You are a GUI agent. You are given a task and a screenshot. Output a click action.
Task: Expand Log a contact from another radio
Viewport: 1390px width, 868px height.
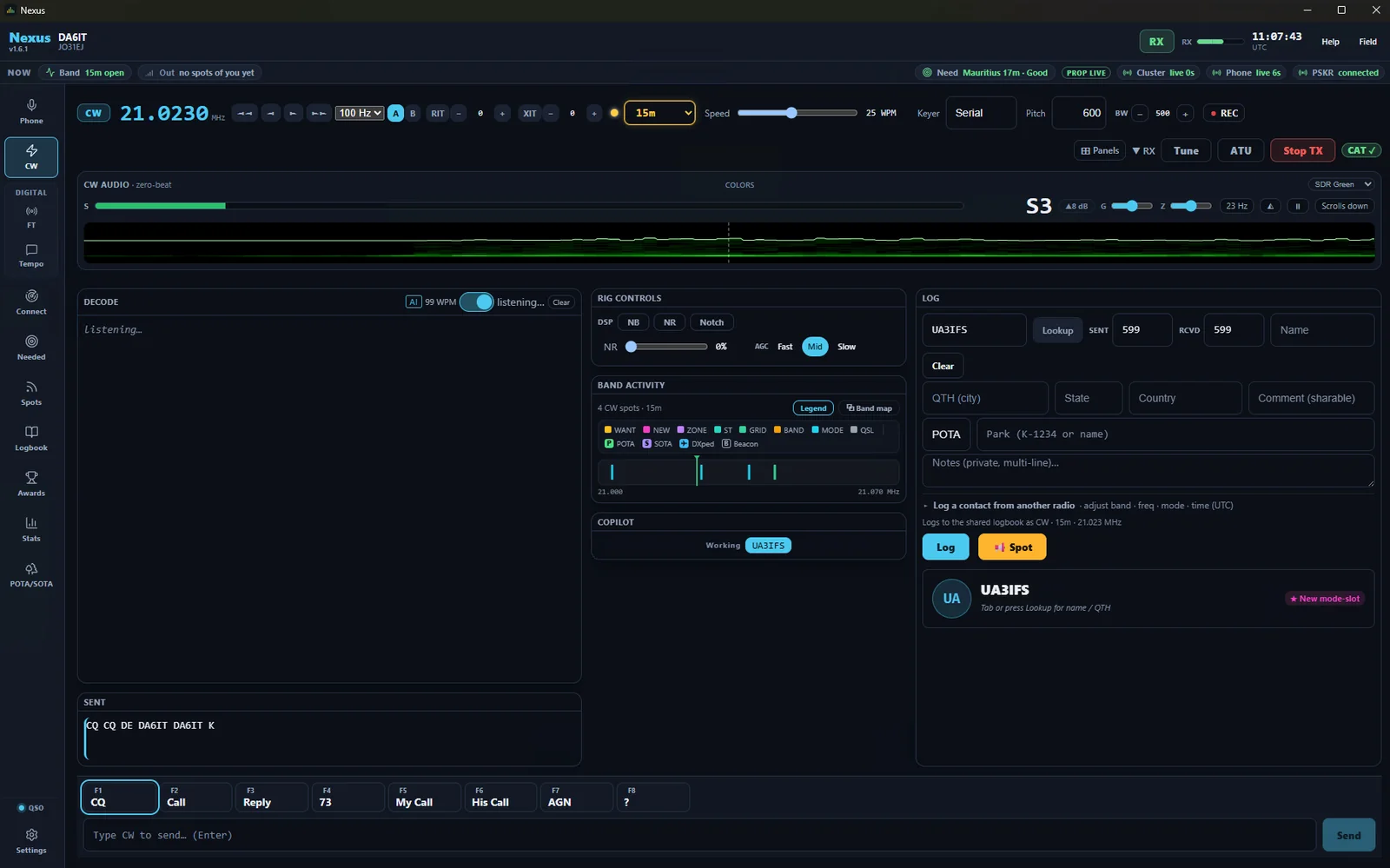coord(1003,505)
